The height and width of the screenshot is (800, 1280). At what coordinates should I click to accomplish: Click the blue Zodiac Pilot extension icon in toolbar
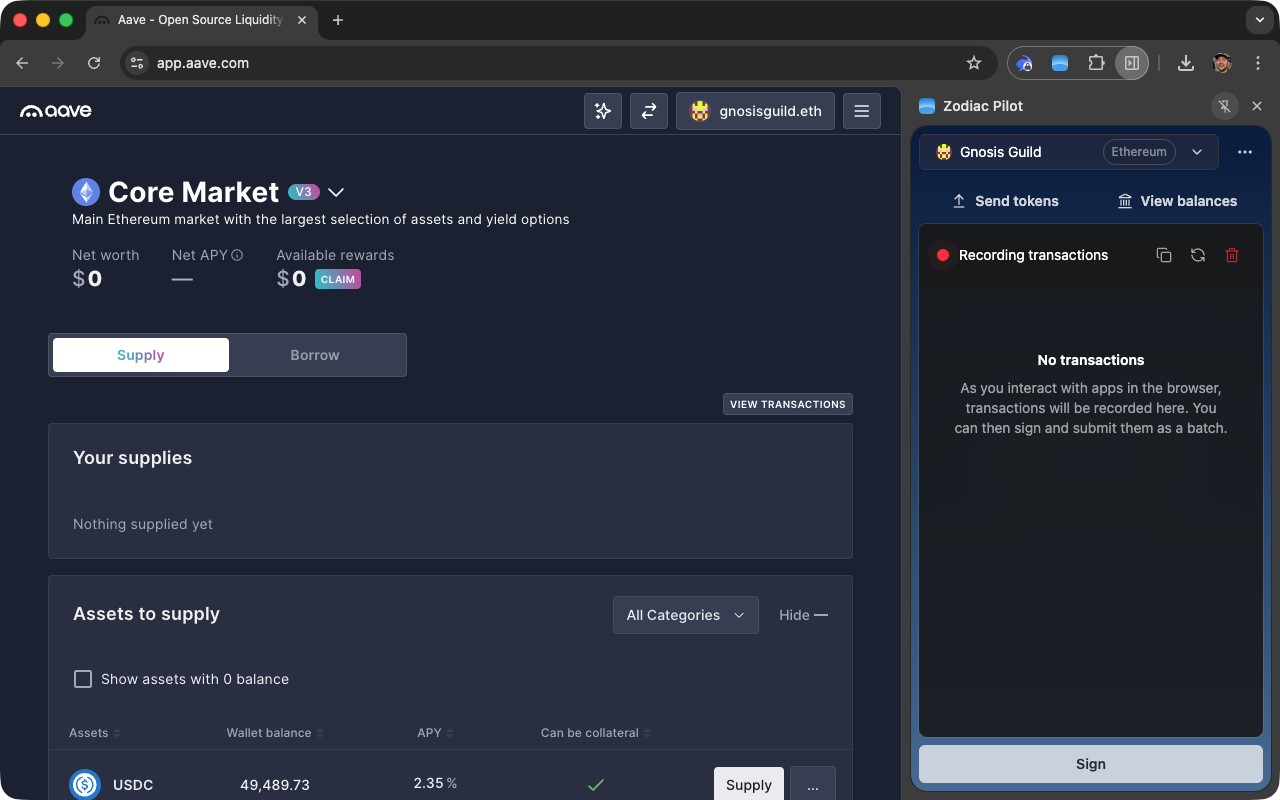[1060, 63]
